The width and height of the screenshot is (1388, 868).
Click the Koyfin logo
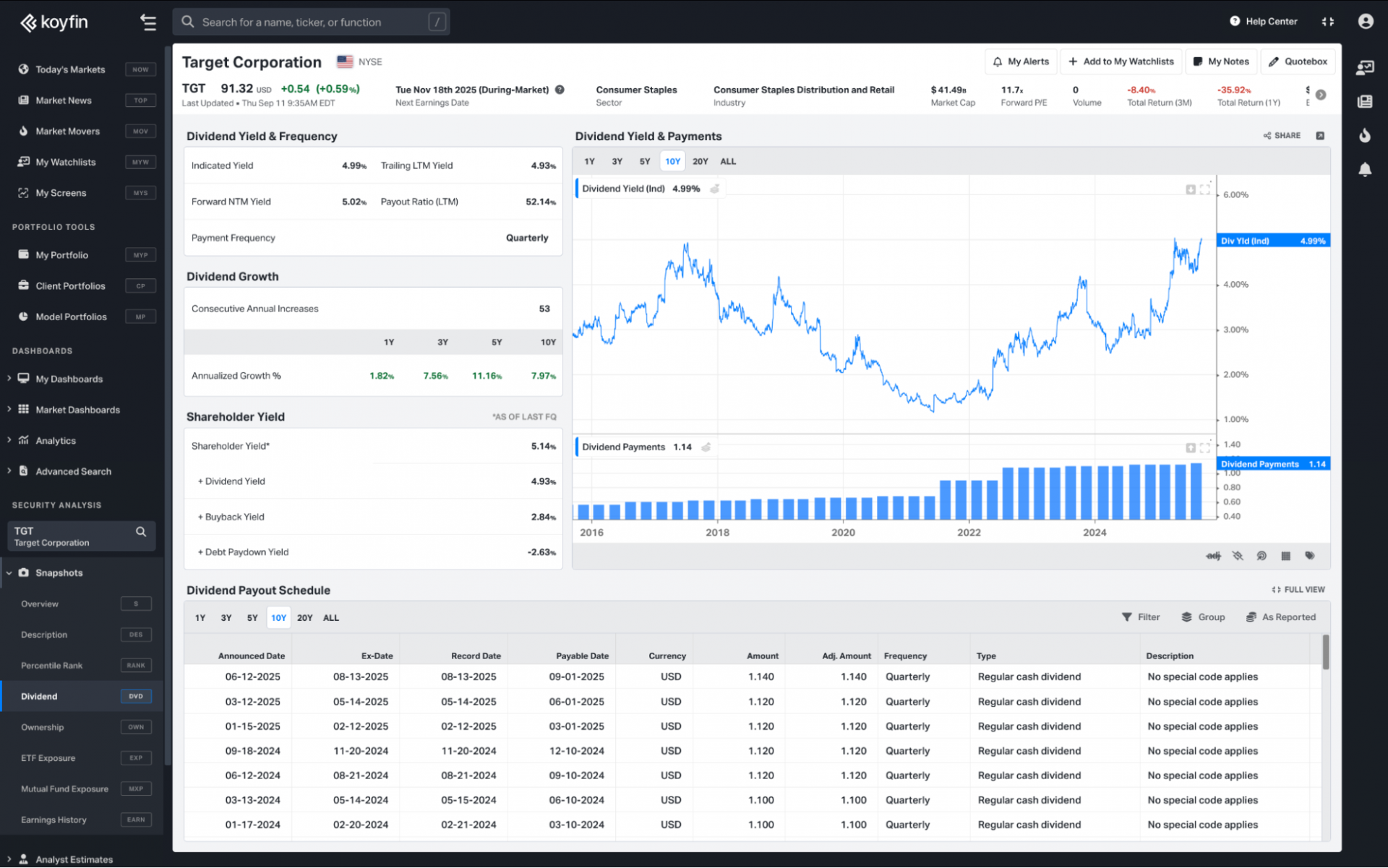click(x=54, y=22)
